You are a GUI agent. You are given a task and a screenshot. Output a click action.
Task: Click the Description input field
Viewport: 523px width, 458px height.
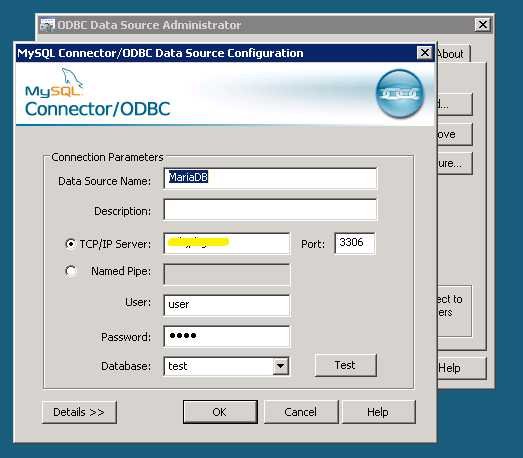click(270, 209)
